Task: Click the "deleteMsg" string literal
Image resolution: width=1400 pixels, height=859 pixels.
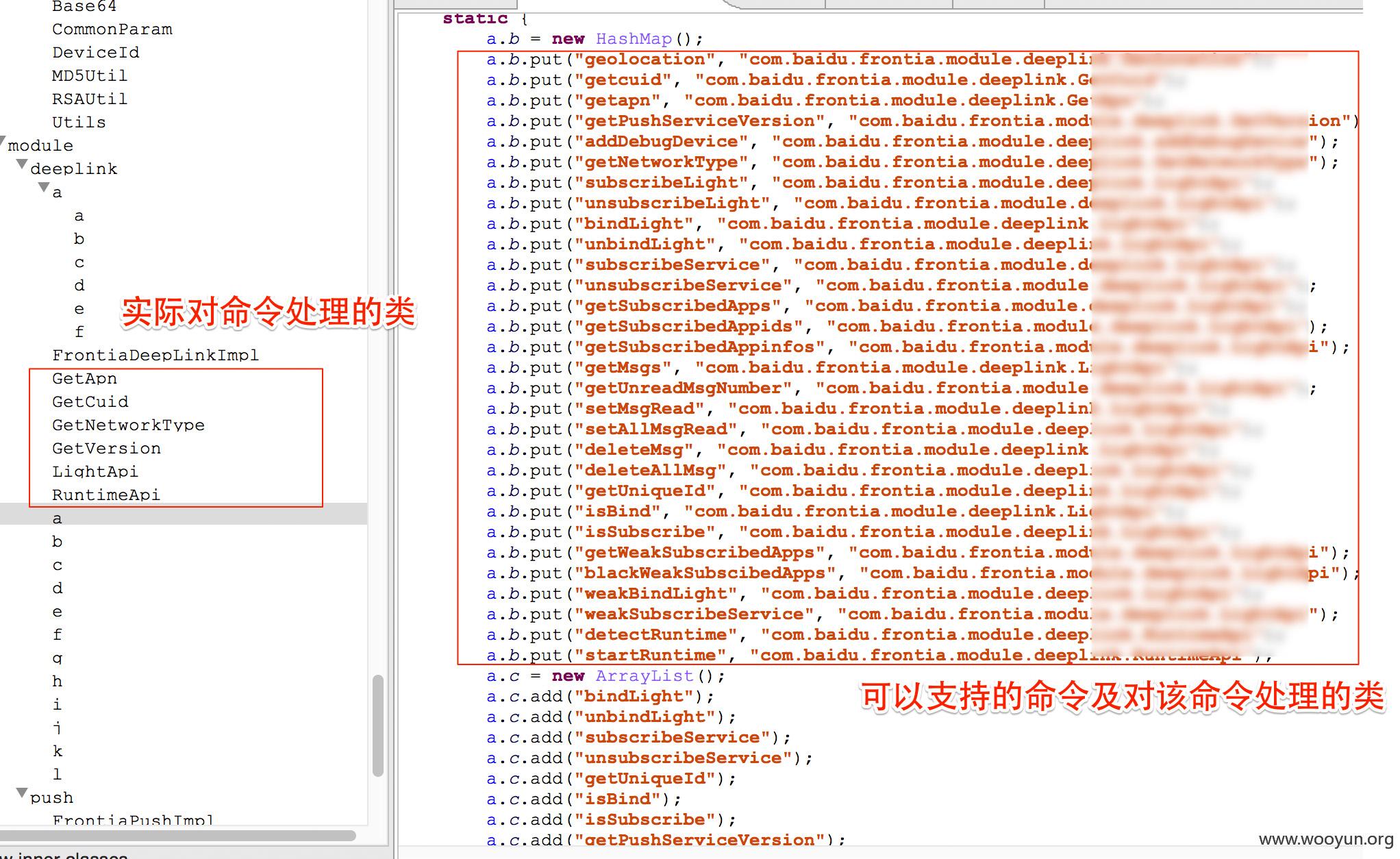Action: 634,450
